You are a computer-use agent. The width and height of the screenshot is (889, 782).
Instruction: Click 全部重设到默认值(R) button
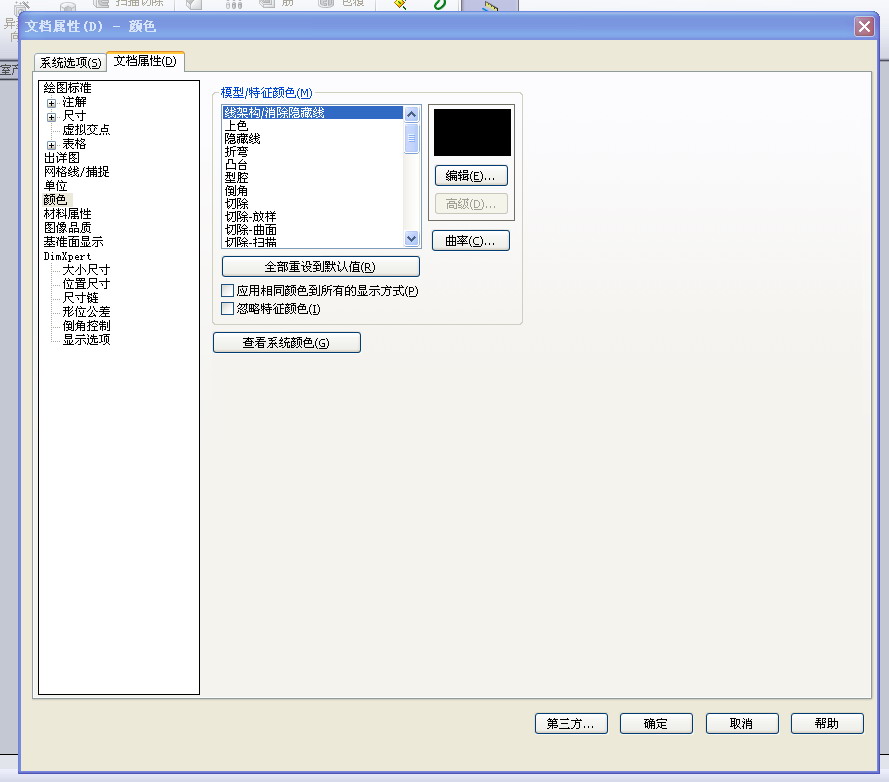[x=321, y=267]
